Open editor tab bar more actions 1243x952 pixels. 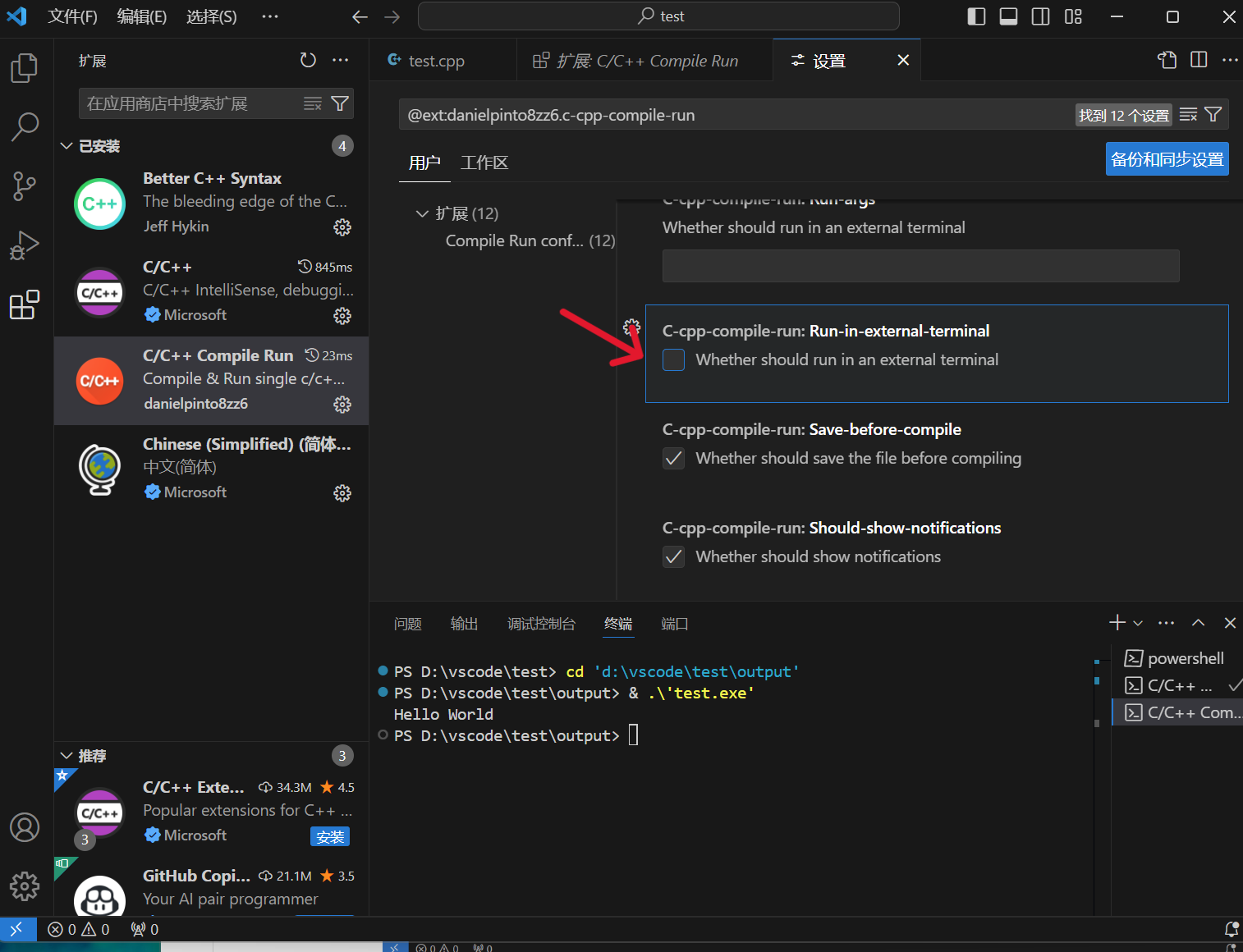click(1230, 60)
